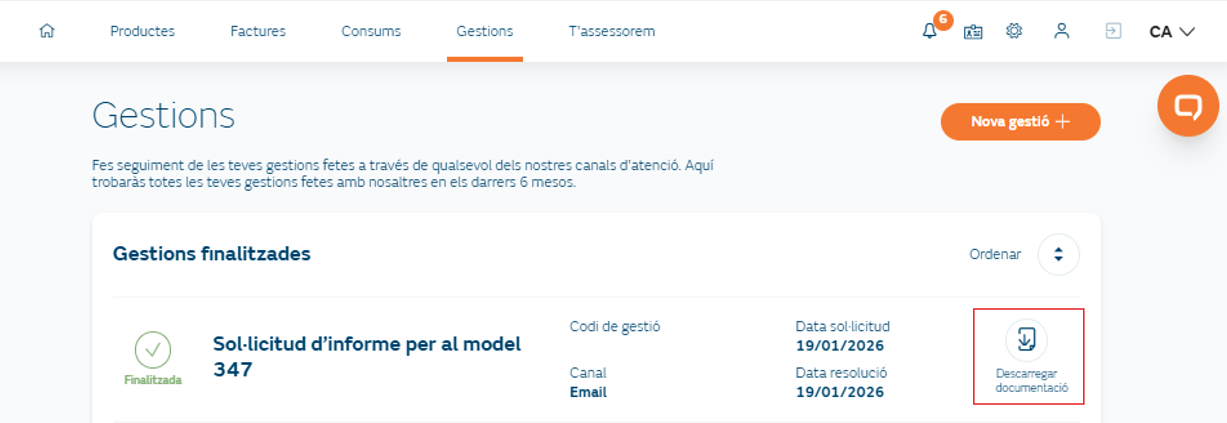Open the orange chat bubble
The image size is (1227, 423).
click(x=1188, y=105)
